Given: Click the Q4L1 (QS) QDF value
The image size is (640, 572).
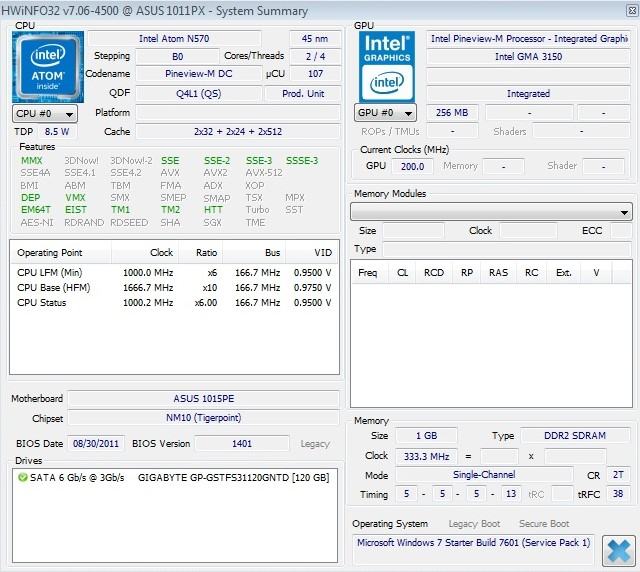Looking at the screenshot, I should point(198,93).
